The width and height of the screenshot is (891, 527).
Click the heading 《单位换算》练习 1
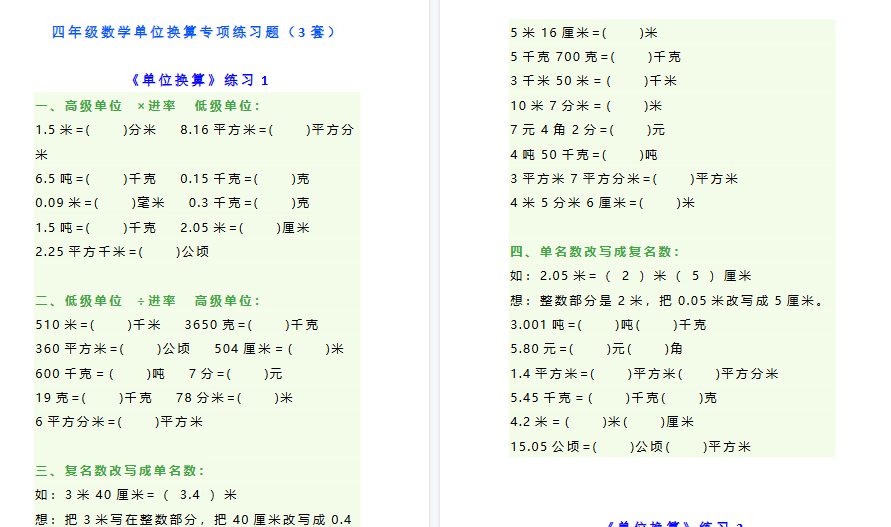199,80
